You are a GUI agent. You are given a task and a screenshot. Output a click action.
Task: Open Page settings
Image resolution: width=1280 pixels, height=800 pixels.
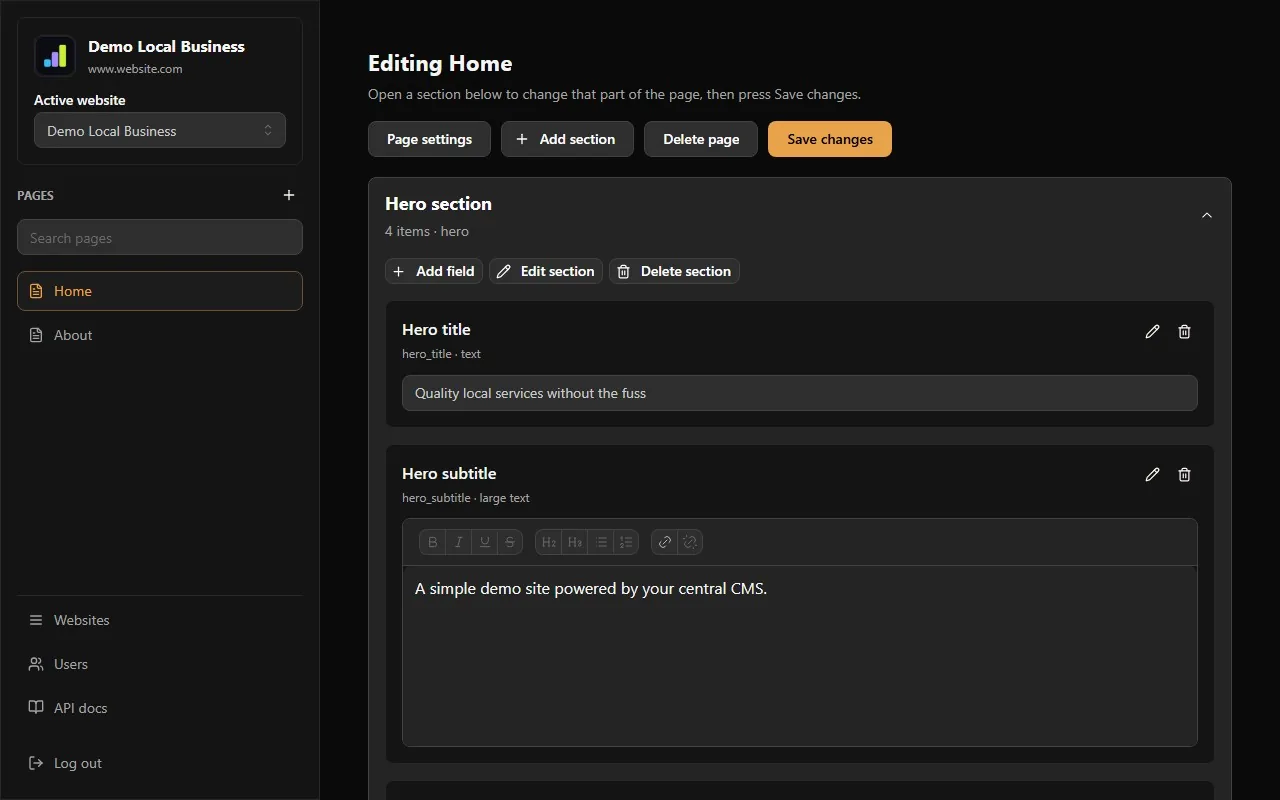(429, 139)
